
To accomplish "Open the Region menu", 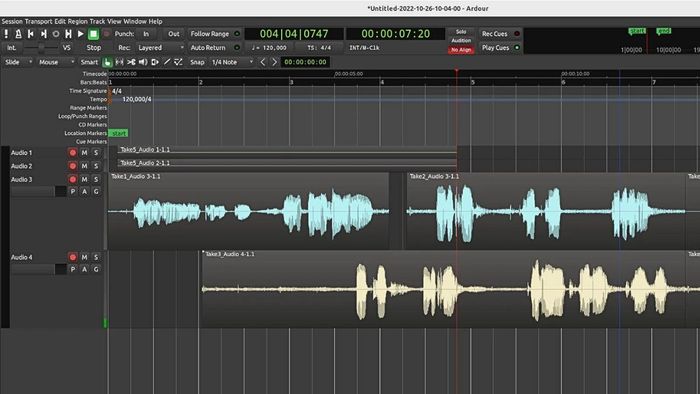I will point(78,21).
